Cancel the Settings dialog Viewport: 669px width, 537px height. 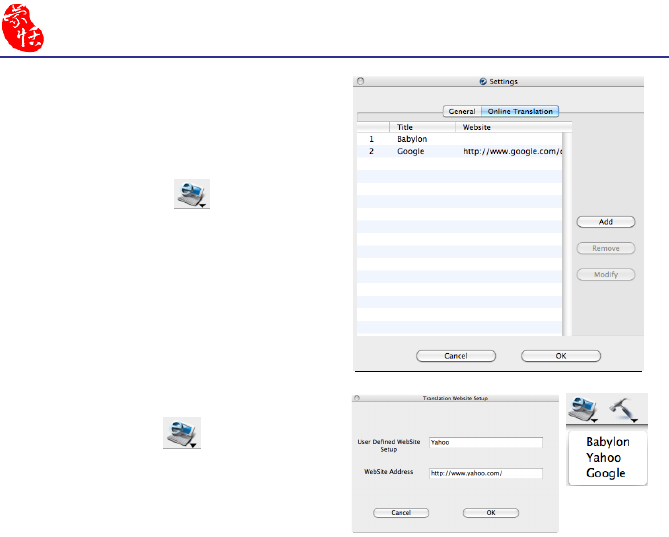[x=456, y=356]
